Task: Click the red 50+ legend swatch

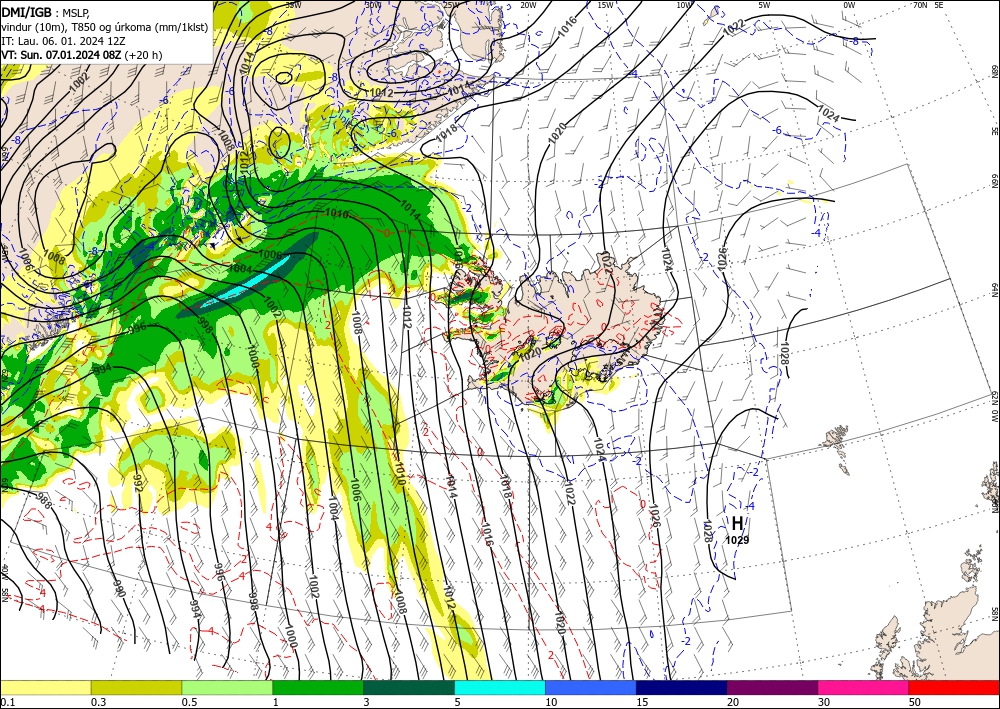Action: point(954,687)
